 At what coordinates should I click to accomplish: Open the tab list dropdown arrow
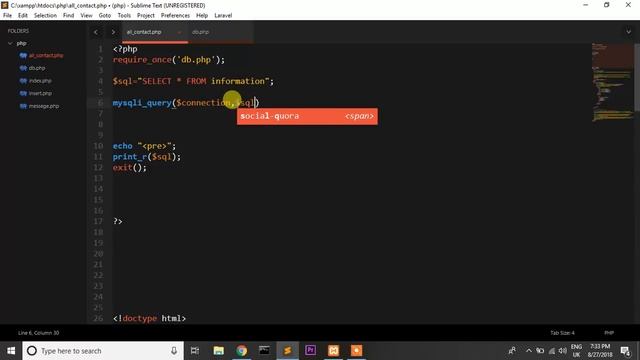point(629,32)
